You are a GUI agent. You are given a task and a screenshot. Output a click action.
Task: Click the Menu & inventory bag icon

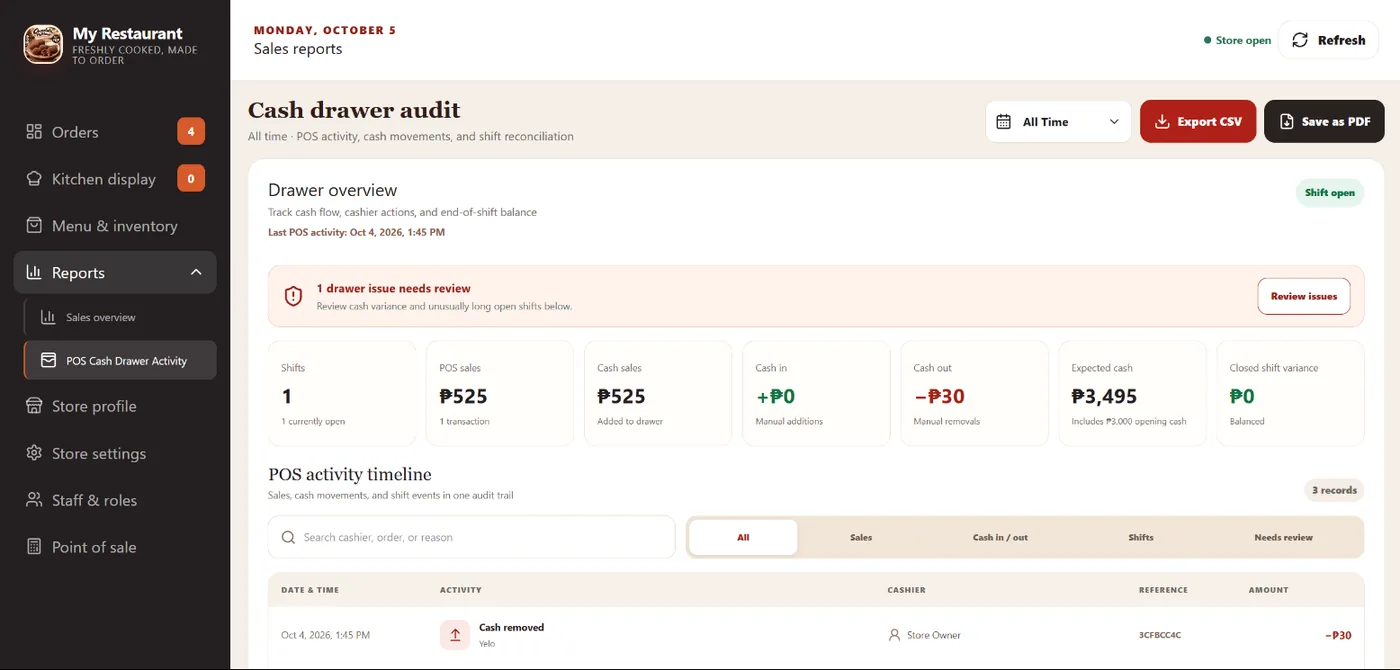pyautogui.click(x=34, y=226)
